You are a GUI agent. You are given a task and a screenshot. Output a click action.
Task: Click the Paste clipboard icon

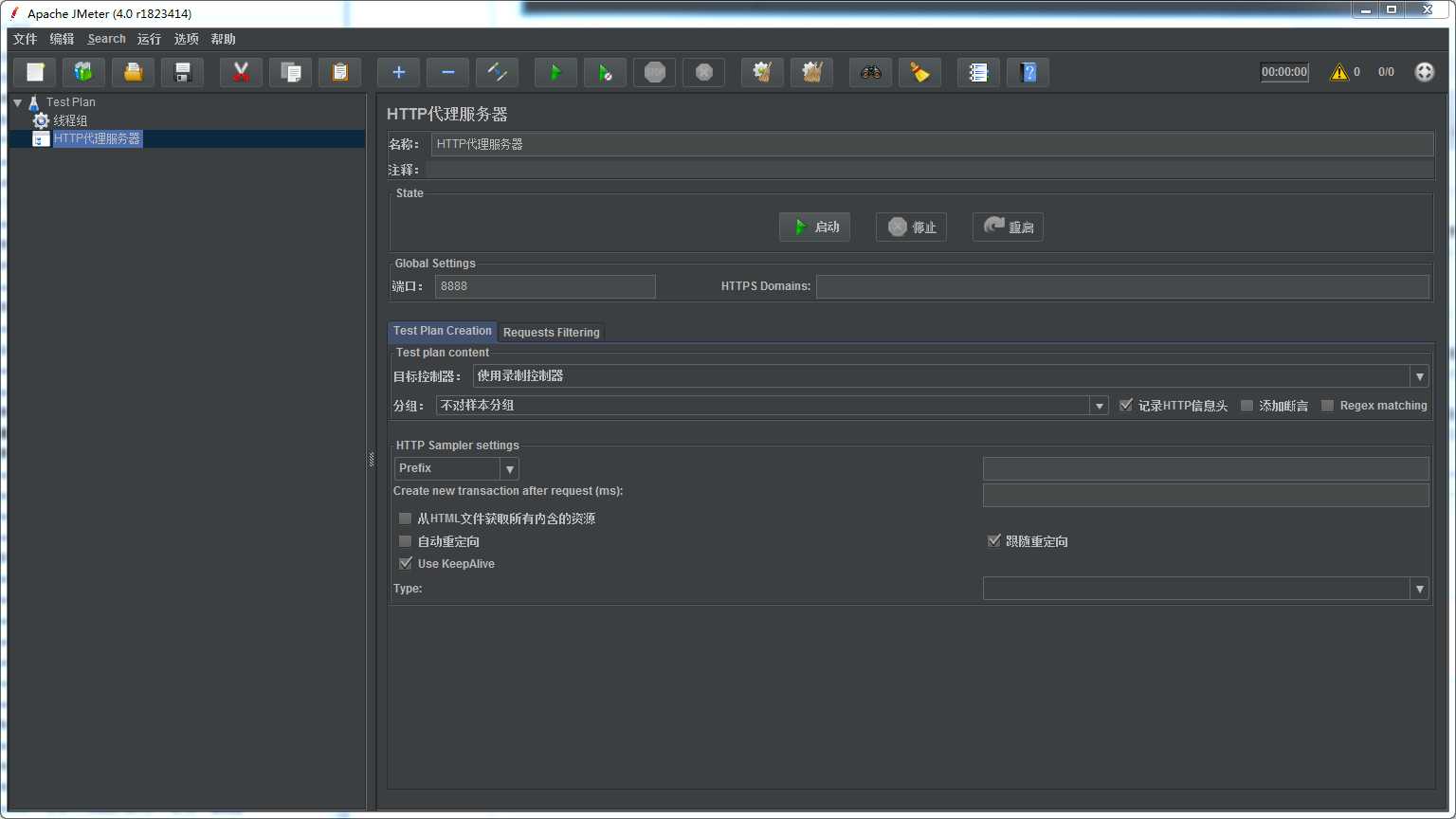tap(340, 72)
